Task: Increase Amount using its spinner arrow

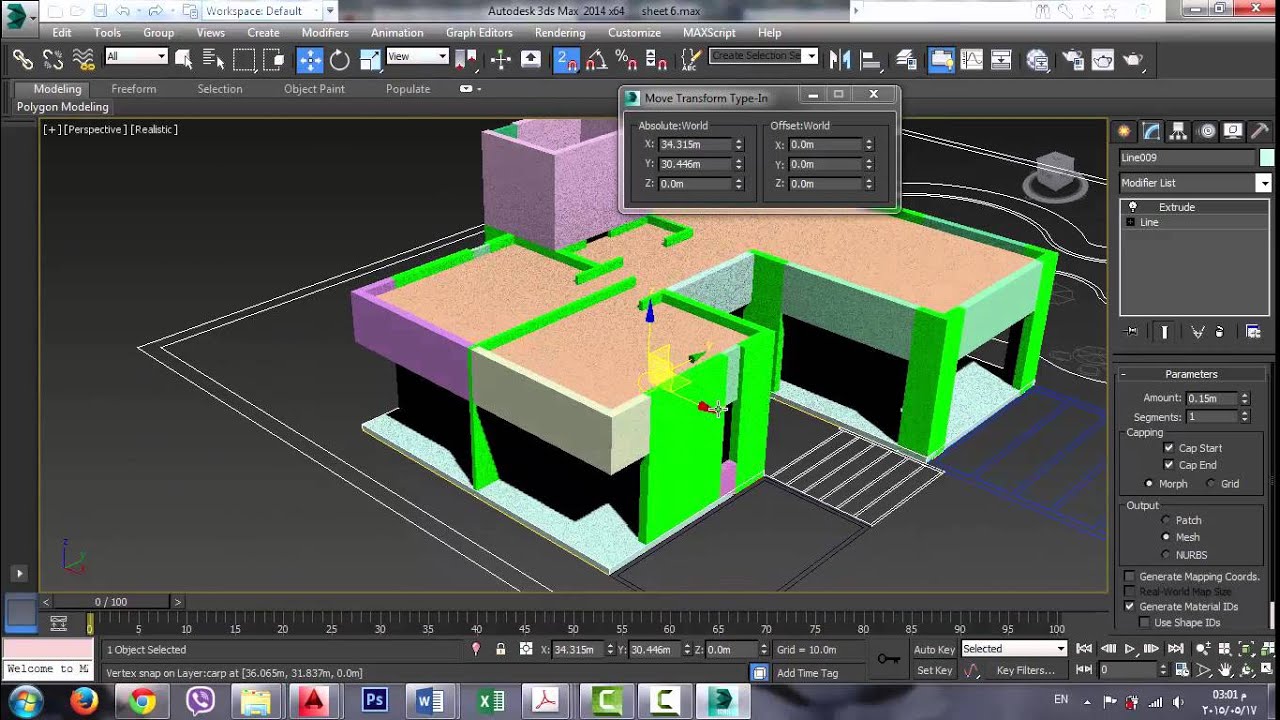Action: tap(1246, 394)
